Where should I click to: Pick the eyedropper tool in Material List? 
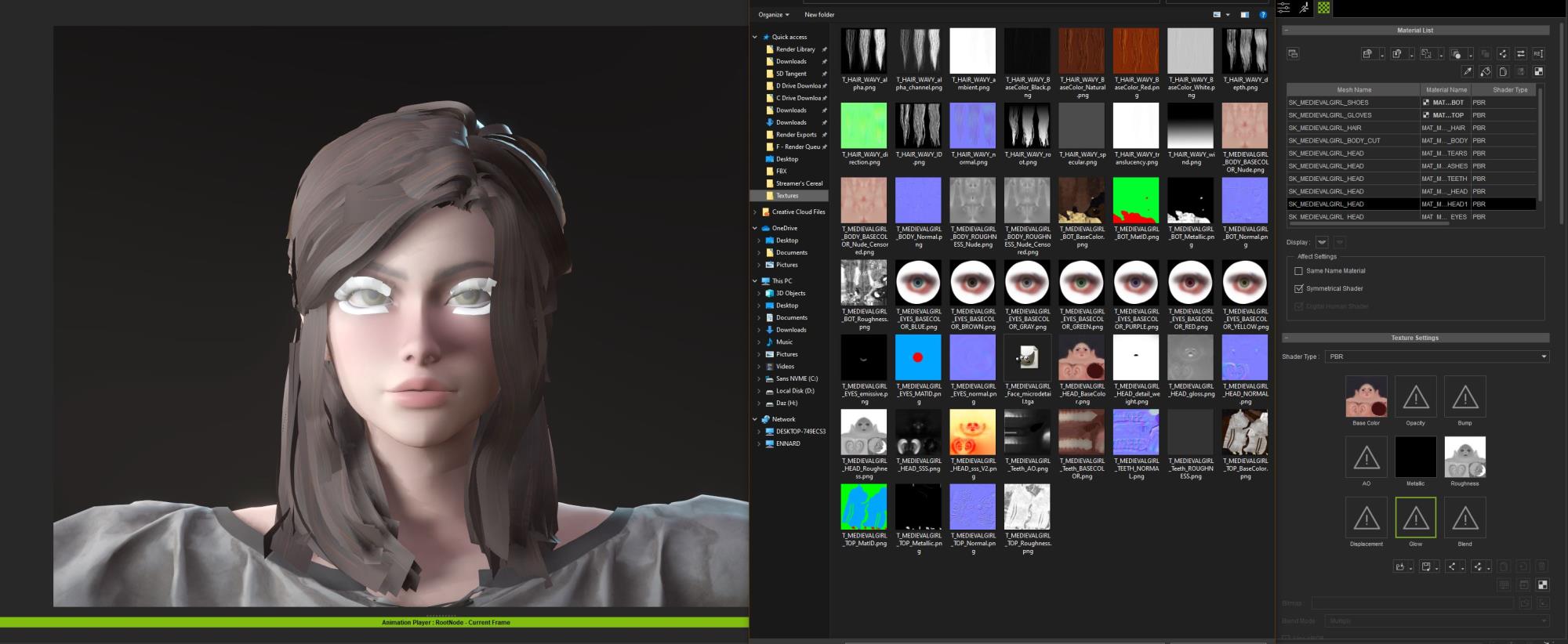[1468, 71]
